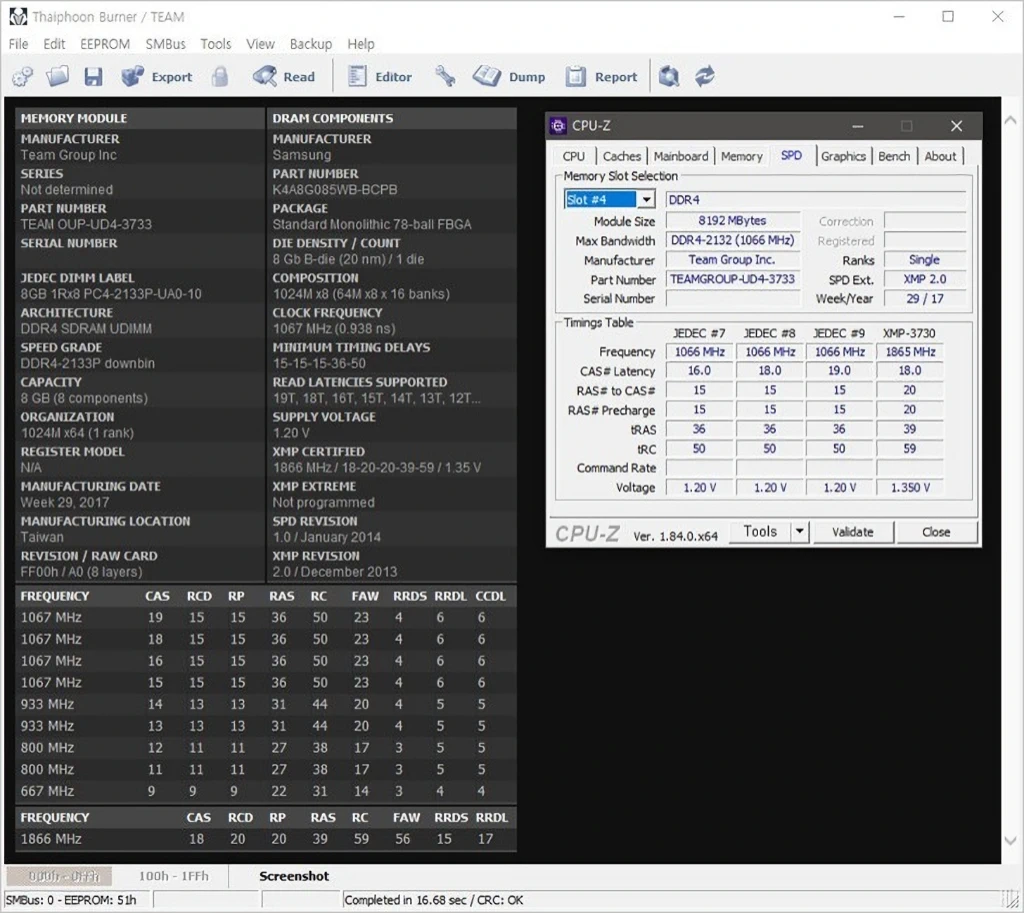Open the Help menu
Viewport: 1024px width, 913px height.
(360, 44)
